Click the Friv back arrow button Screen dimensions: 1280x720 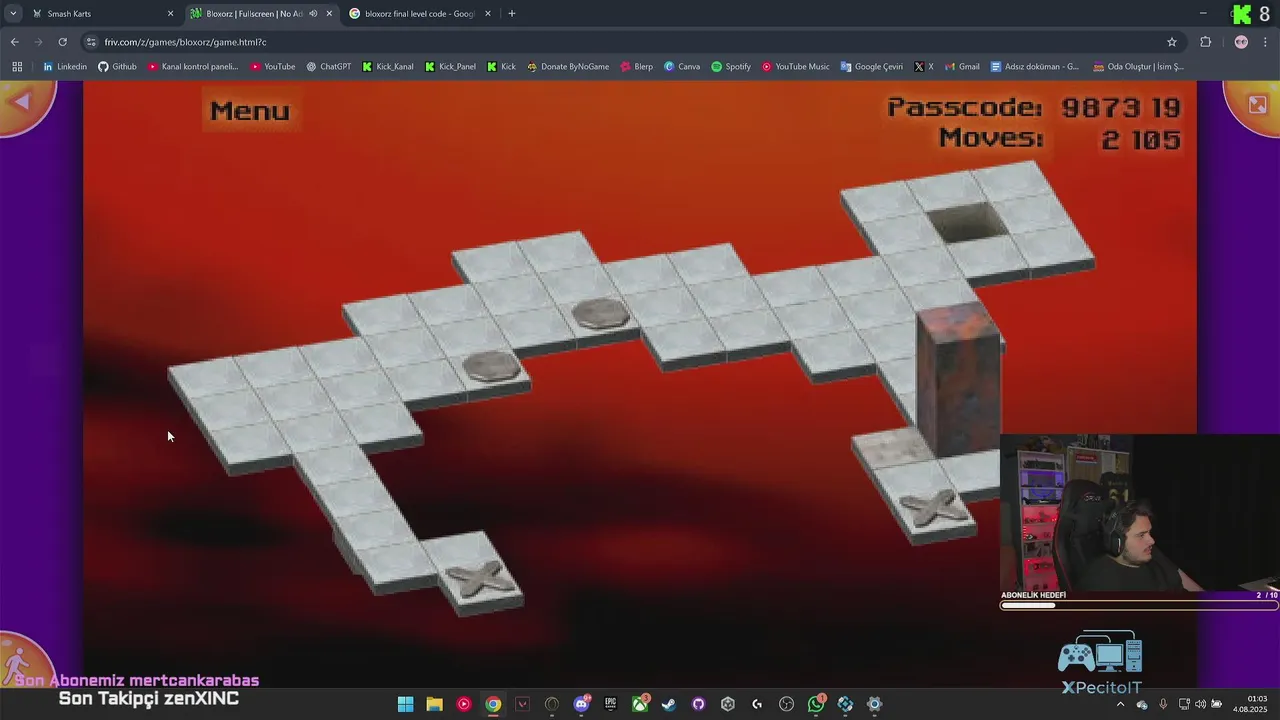pyautogui.click(x=22, y=102)
